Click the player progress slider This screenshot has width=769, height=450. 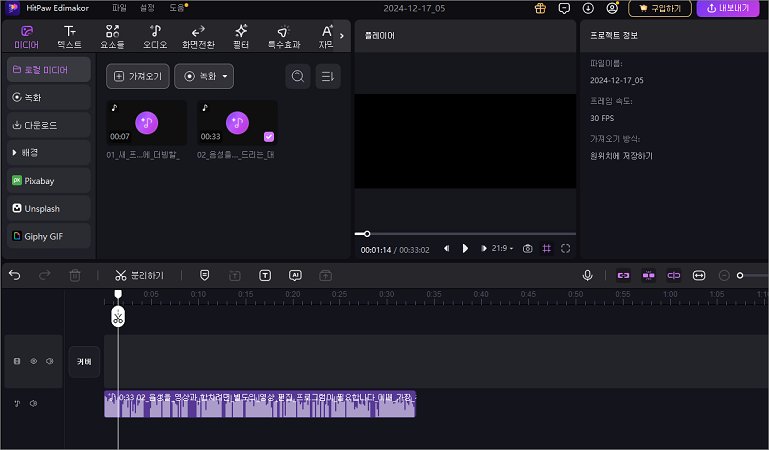(x=465, y=233)
